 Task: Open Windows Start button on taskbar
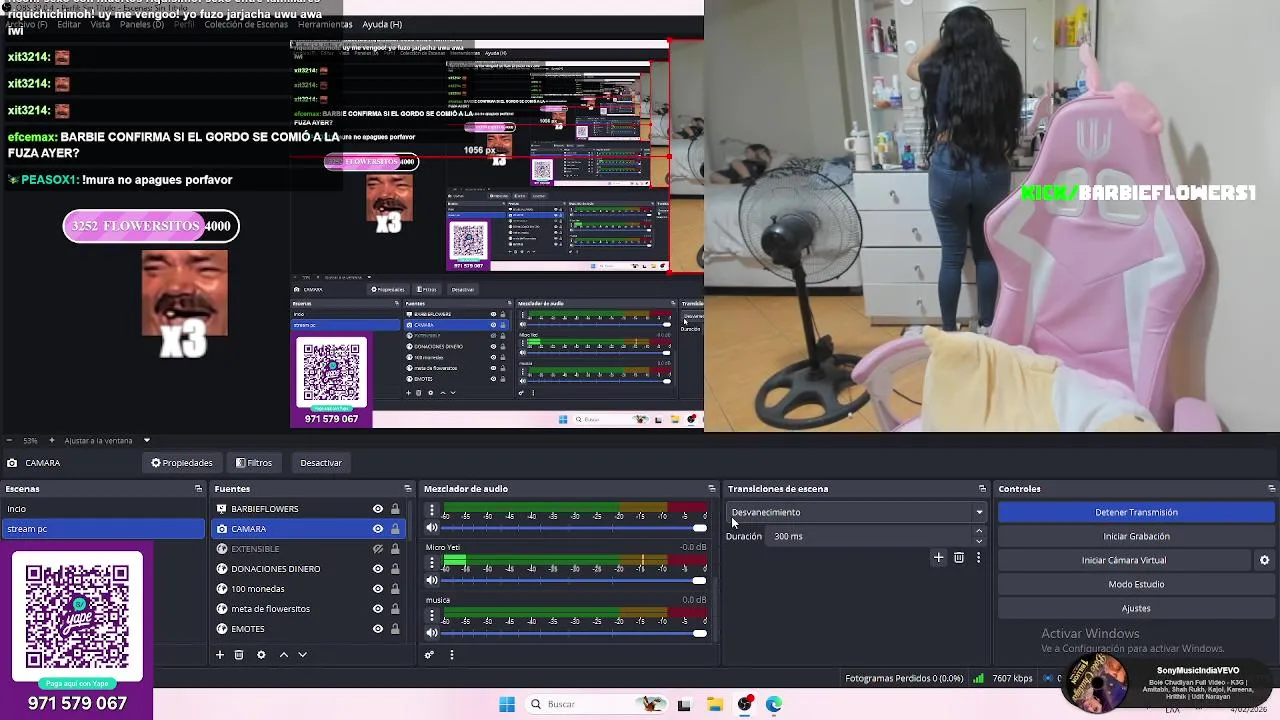tap(507, 704)
